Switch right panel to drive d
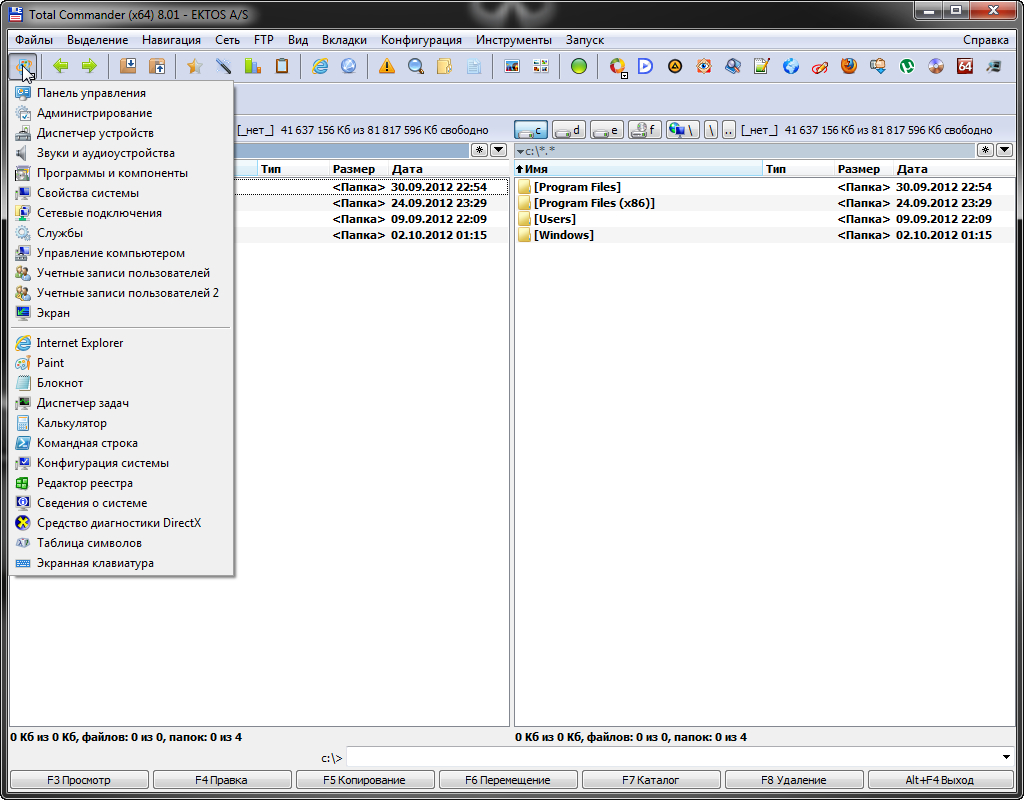1024x800 pixels. [569, 130]
